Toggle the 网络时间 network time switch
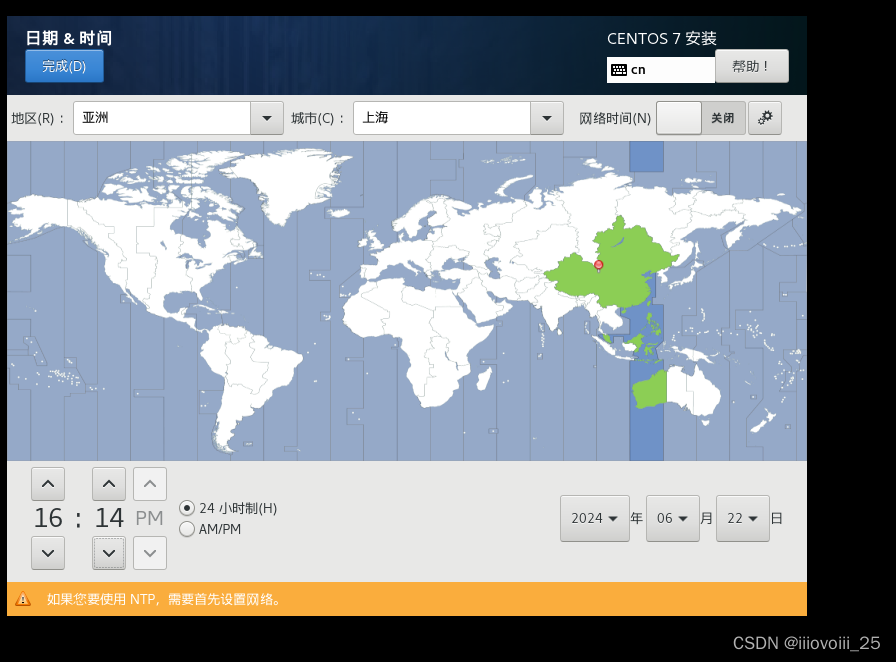The height and width of the screenshot is (662, 896). (701, 118)
